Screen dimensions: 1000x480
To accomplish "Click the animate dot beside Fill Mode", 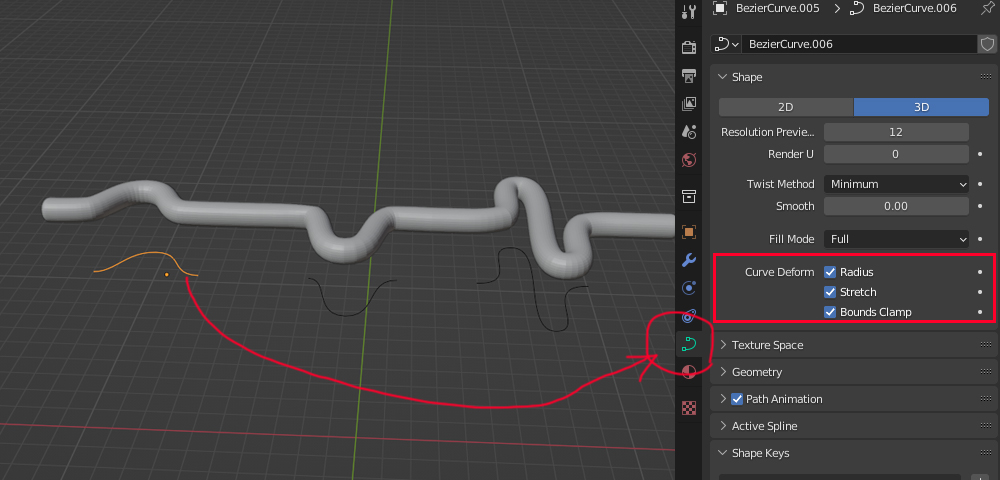I will pyautogui.click(x=980, y=239).
